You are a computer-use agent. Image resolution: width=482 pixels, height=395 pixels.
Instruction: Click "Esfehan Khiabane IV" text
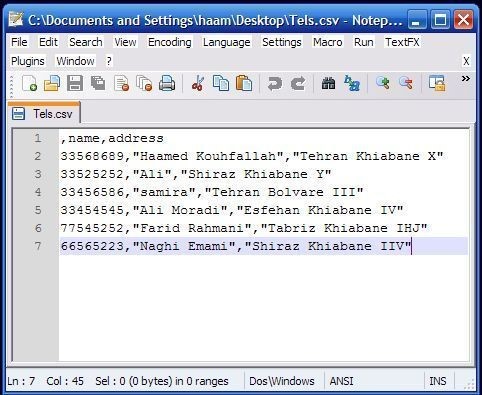coord(320,210)
